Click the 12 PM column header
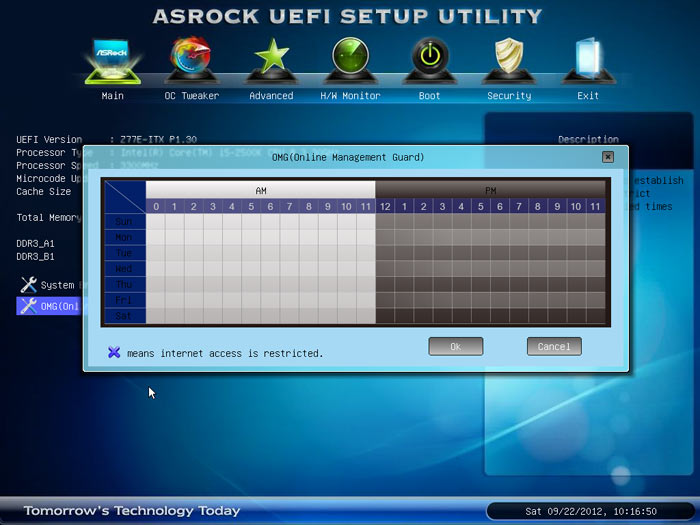 pos(385,206)
